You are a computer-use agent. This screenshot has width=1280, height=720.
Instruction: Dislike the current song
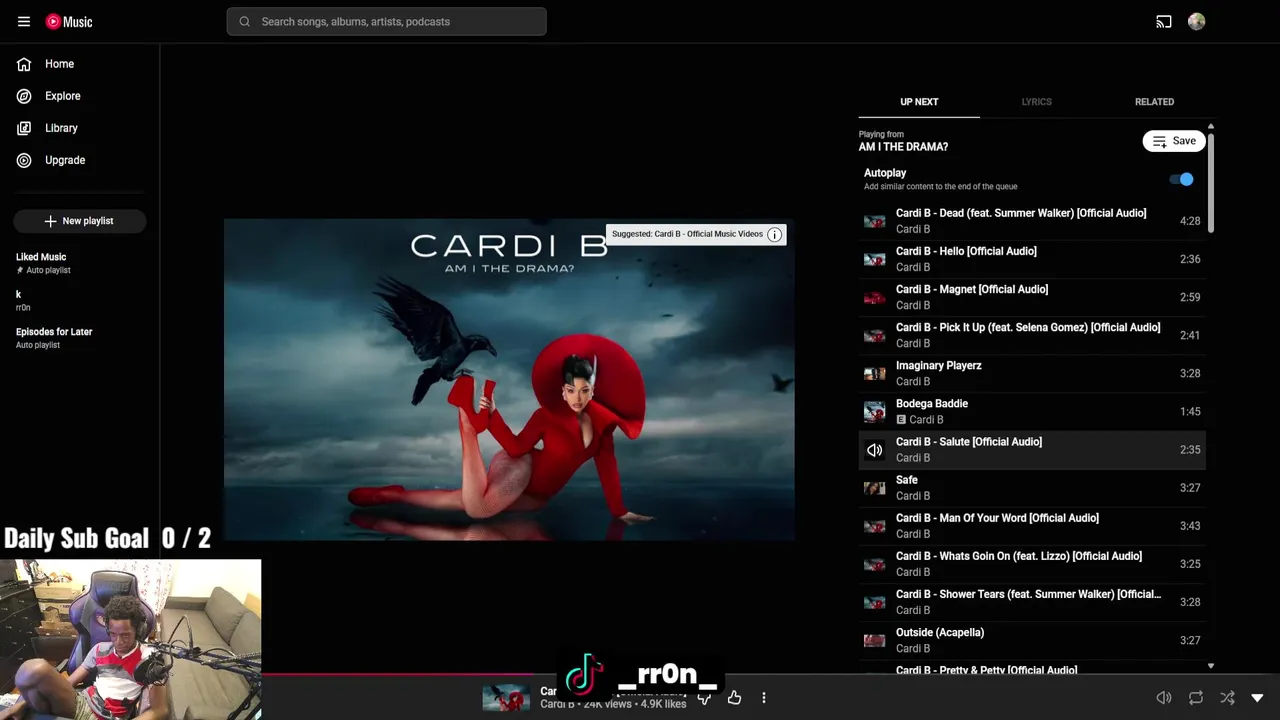pyautogui.click(x=704, y=698)
